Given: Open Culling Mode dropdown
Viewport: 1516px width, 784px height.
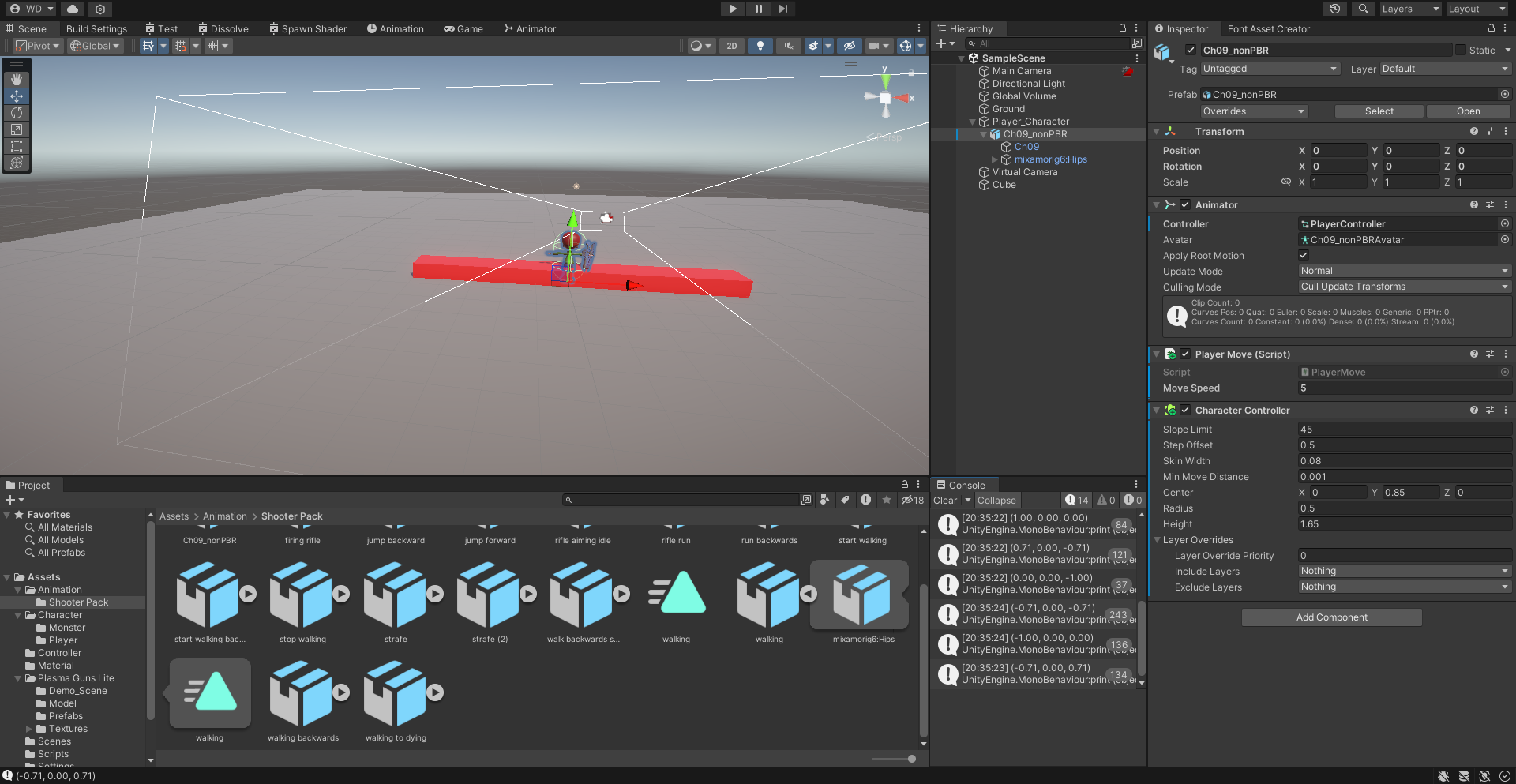Looking at the screenshot, I should point(1405,287).
